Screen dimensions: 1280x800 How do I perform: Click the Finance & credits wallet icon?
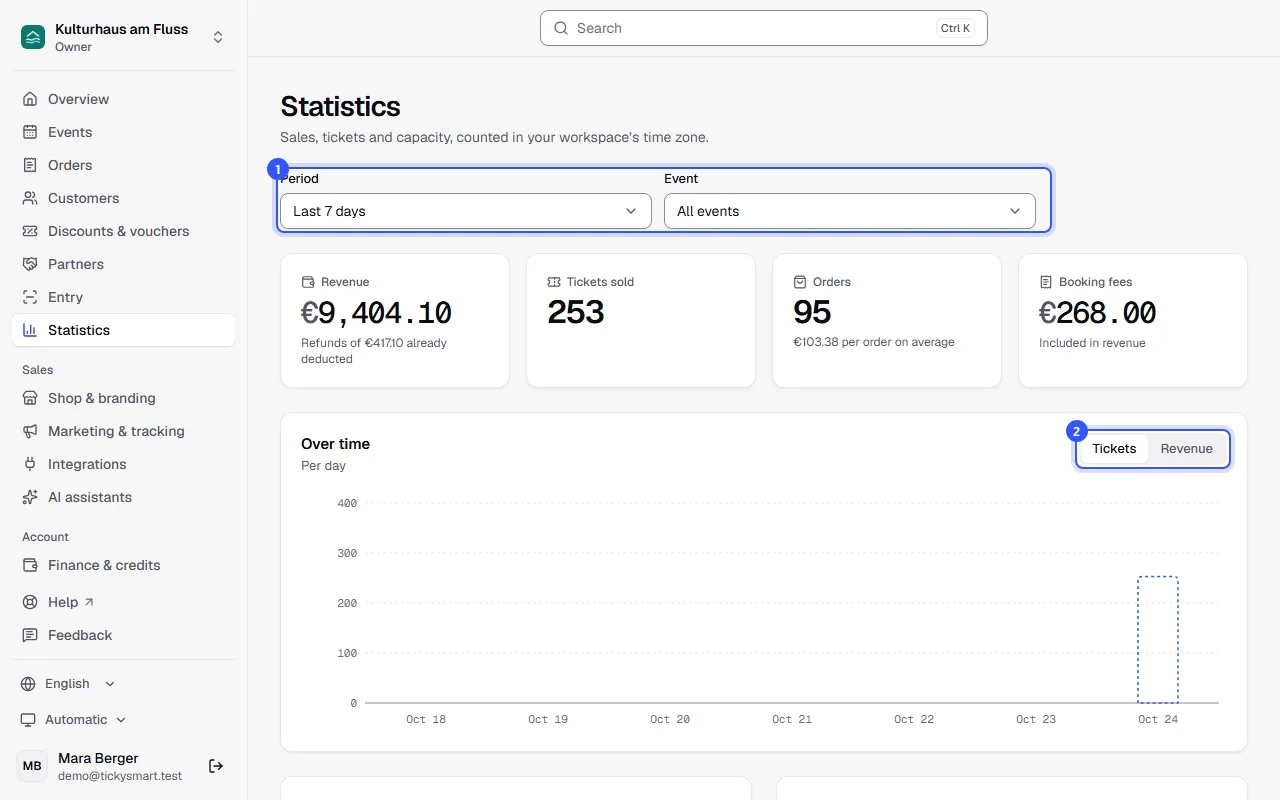point(30,565)
